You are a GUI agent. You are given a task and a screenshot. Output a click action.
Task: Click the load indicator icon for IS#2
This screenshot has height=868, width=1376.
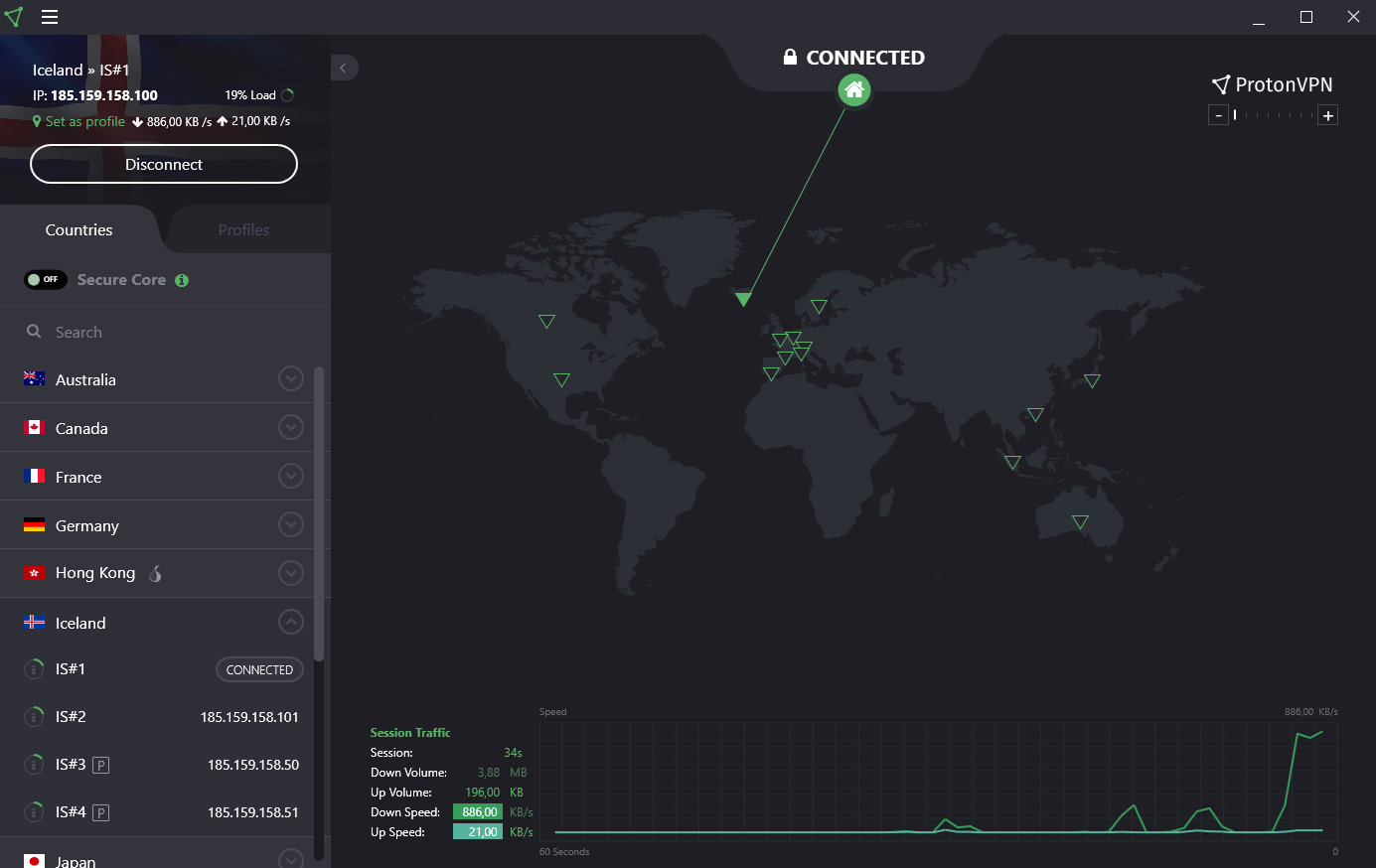tap(34, 717)
